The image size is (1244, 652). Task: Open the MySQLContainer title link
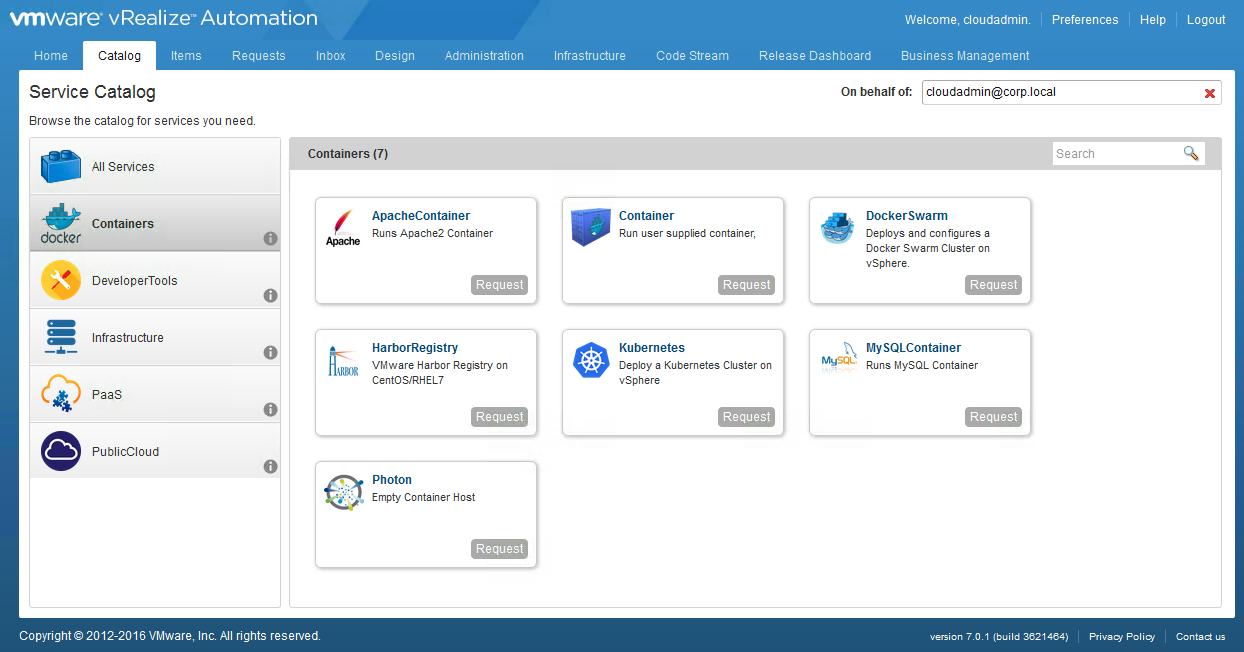pyautogui.click(x=914, y=348)
